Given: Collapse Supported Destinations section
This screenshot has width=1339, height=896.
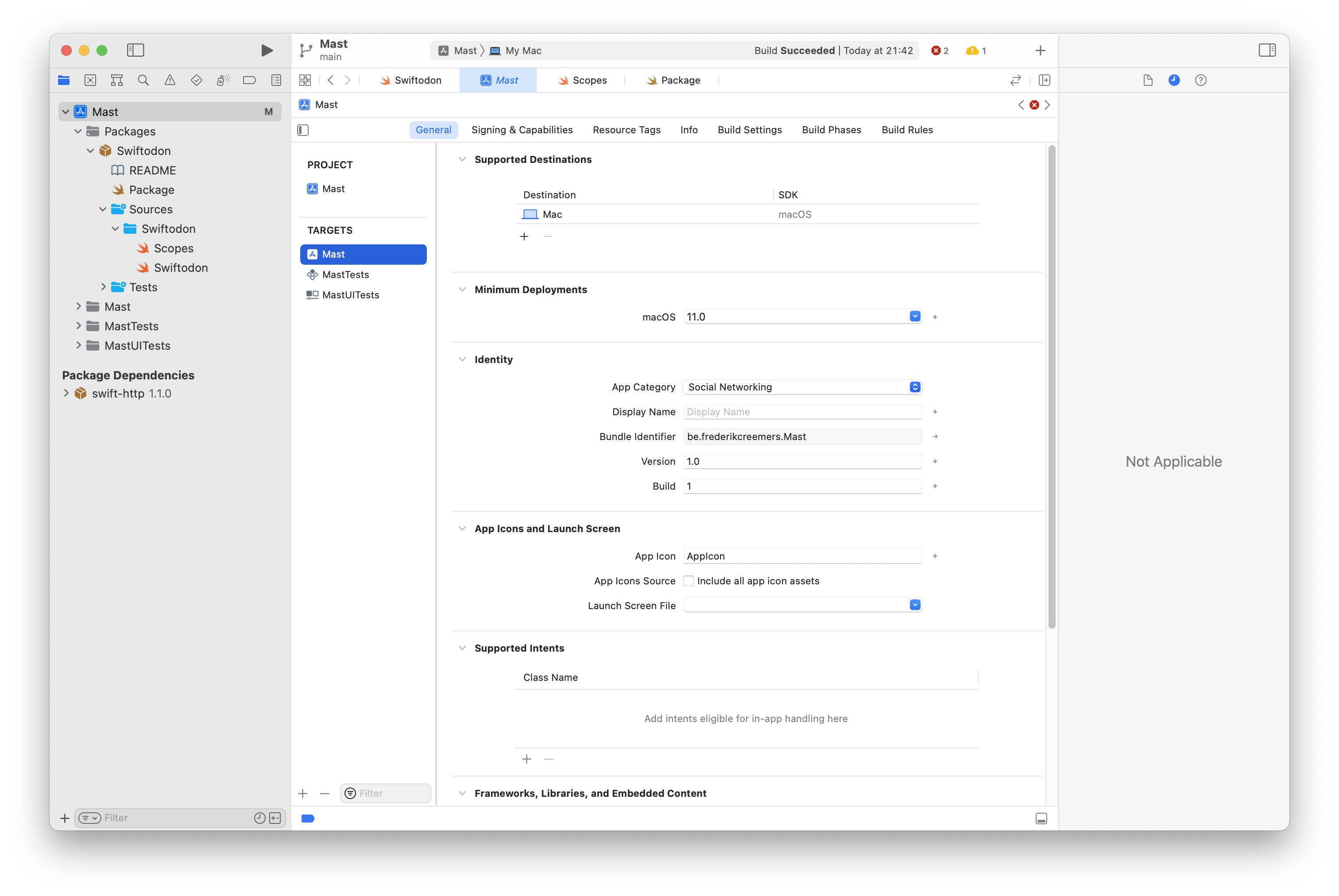Looking at the screenshot, I should point(462,159).
